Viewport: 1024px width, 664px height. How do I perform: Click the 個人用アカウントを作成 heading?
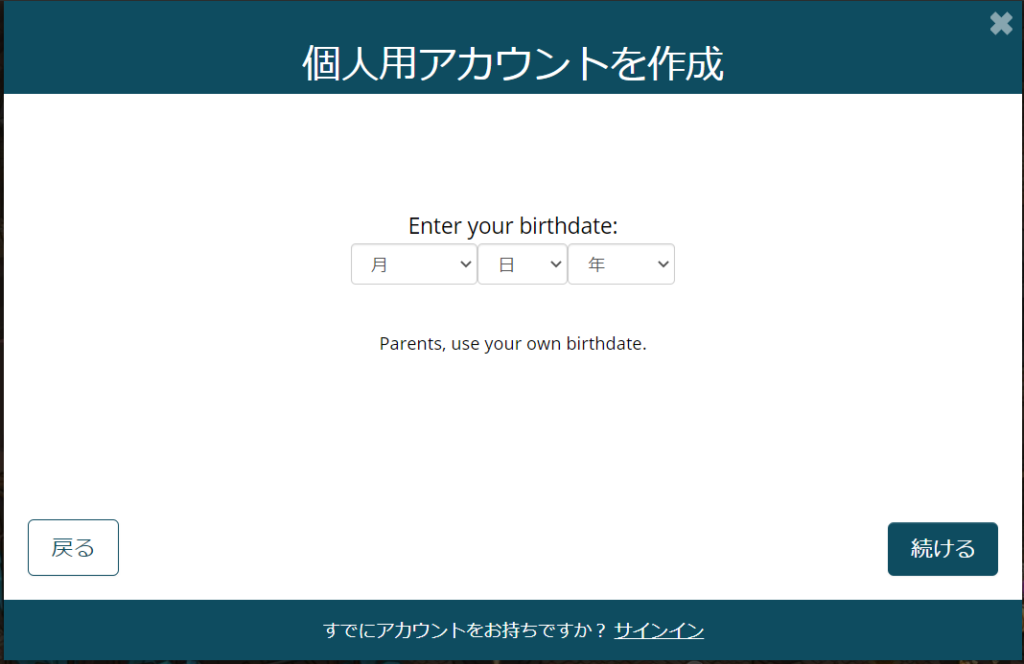click(x=513, y=63)
